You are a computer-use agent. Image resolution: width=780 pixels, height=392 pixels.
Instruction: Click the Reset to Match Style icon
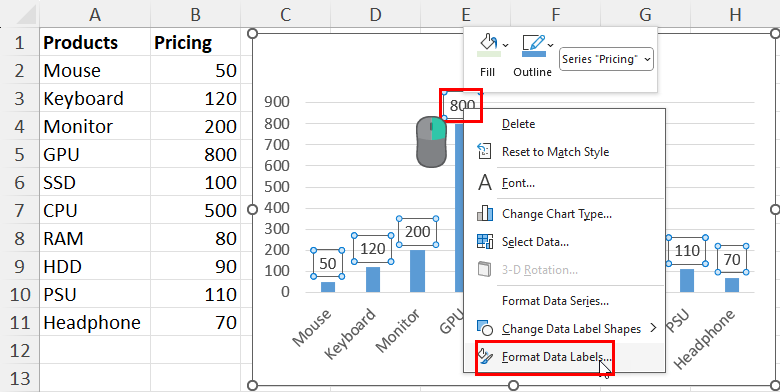(x=484, y=151)
